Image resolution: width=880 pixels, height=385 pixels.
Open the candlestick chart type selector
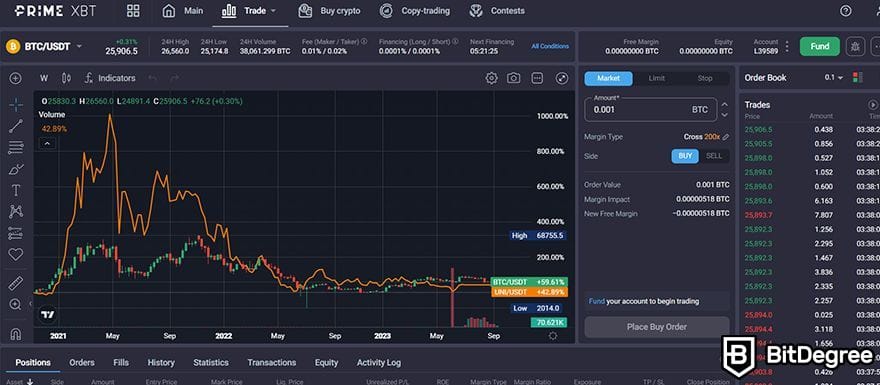[x=66, y=79]
